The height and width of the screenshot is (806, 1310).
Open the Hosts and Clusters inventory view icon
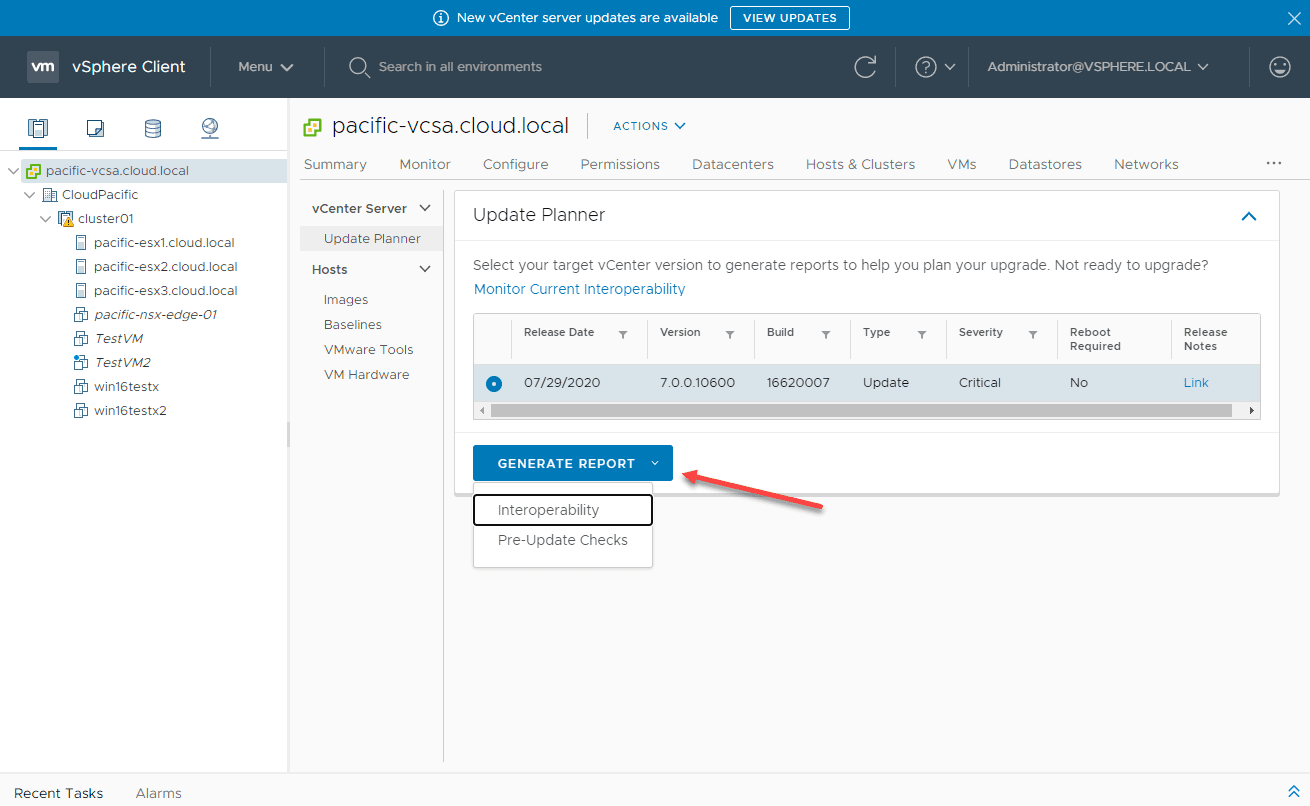[x=38, y=128]
